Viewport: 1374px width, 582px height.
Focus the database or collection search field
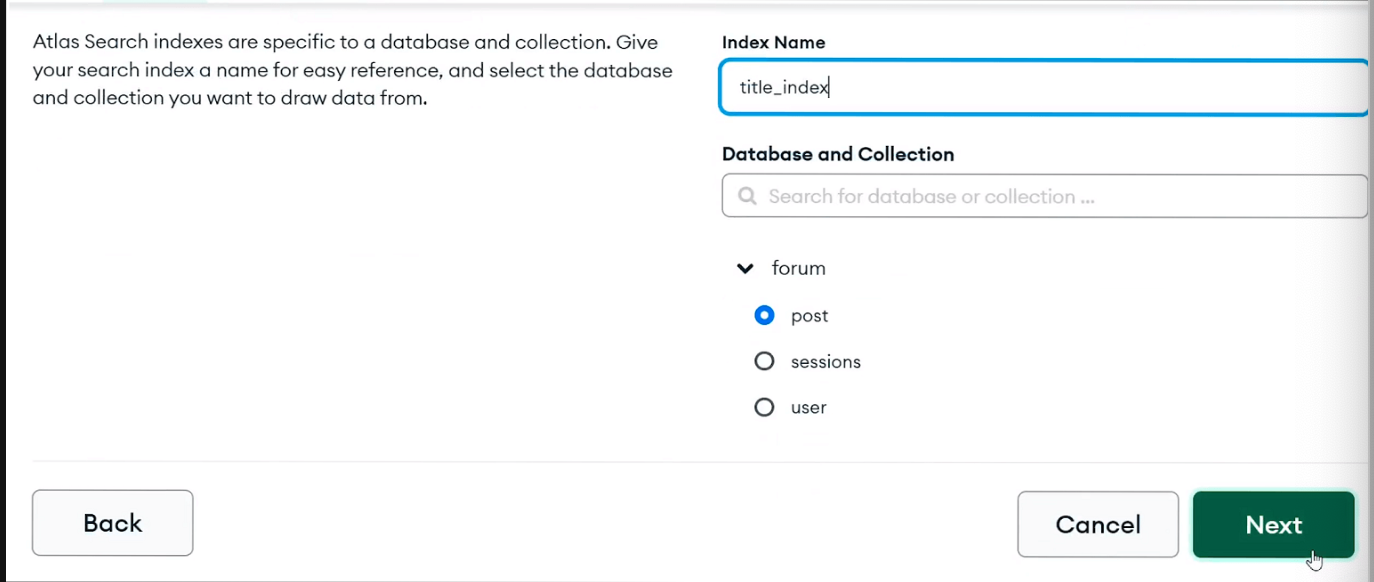coord(1045,196)
